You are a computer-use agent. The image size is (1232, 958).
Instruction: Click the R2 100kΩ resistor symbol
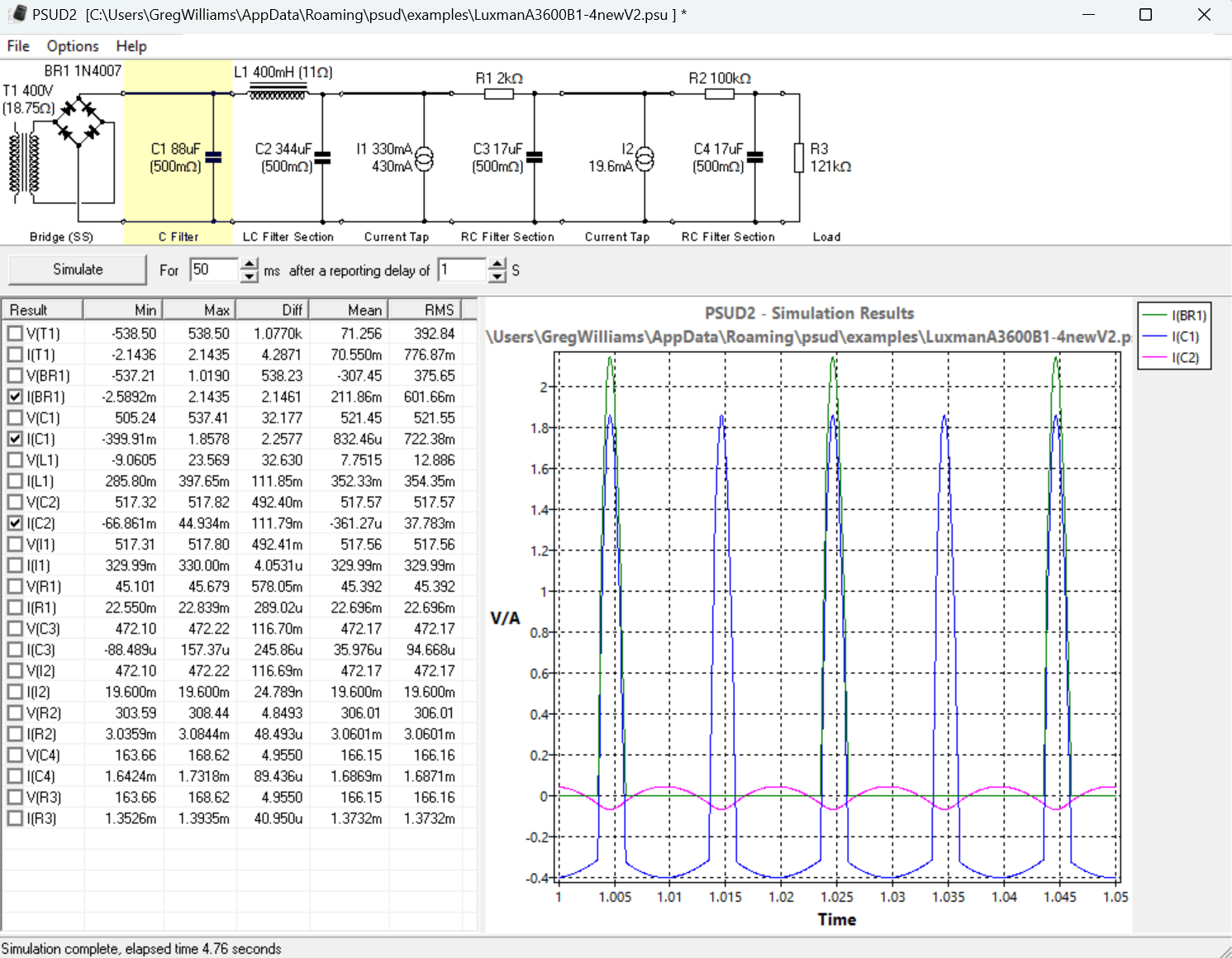(719, 94)
